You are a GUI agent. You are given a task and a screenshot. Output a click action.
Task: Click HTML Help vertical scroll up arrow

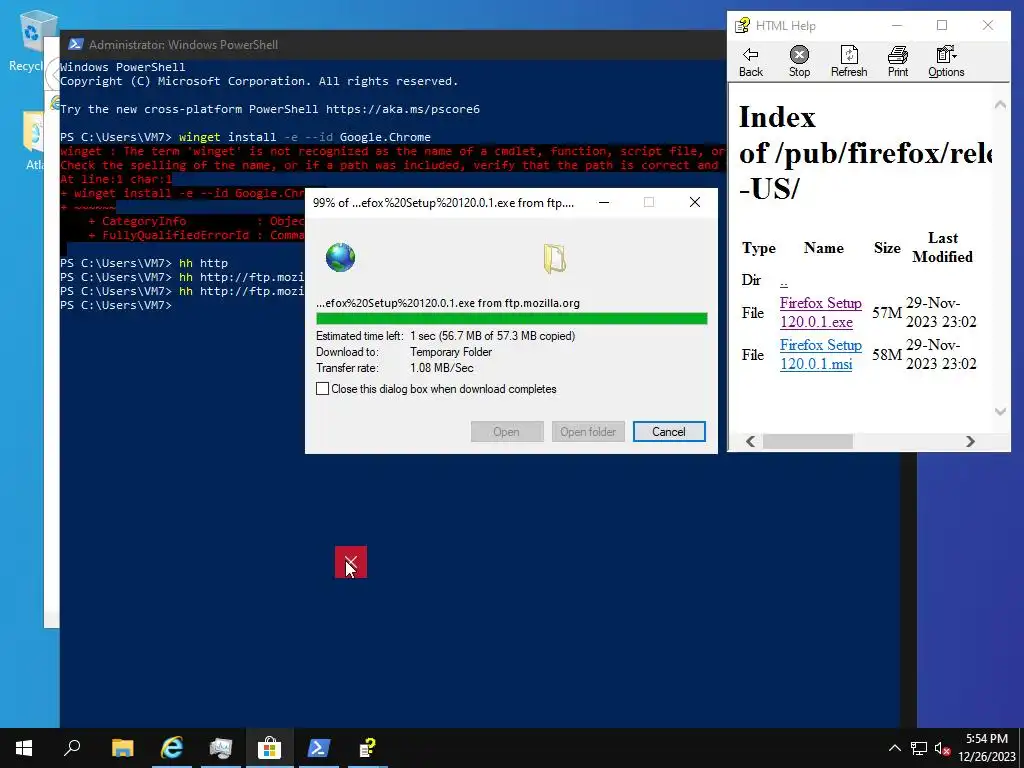click(1000, 104)
